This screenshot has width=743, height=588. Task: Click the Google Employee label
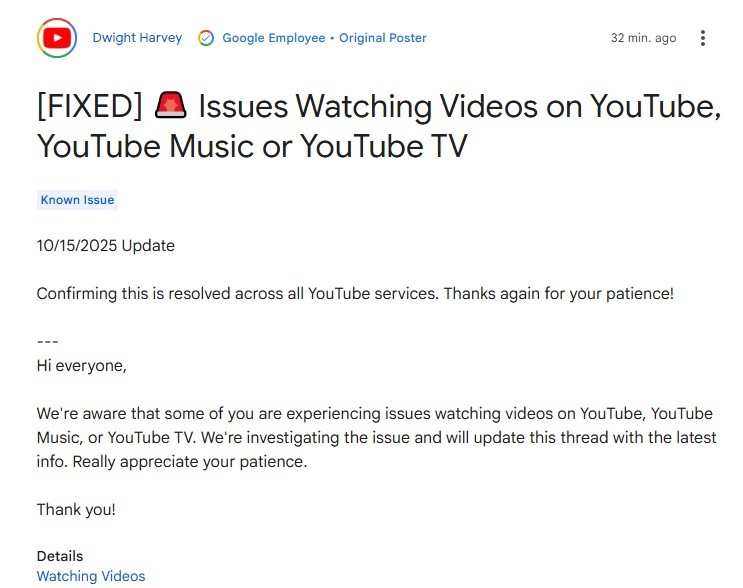[x=273, y=38]
